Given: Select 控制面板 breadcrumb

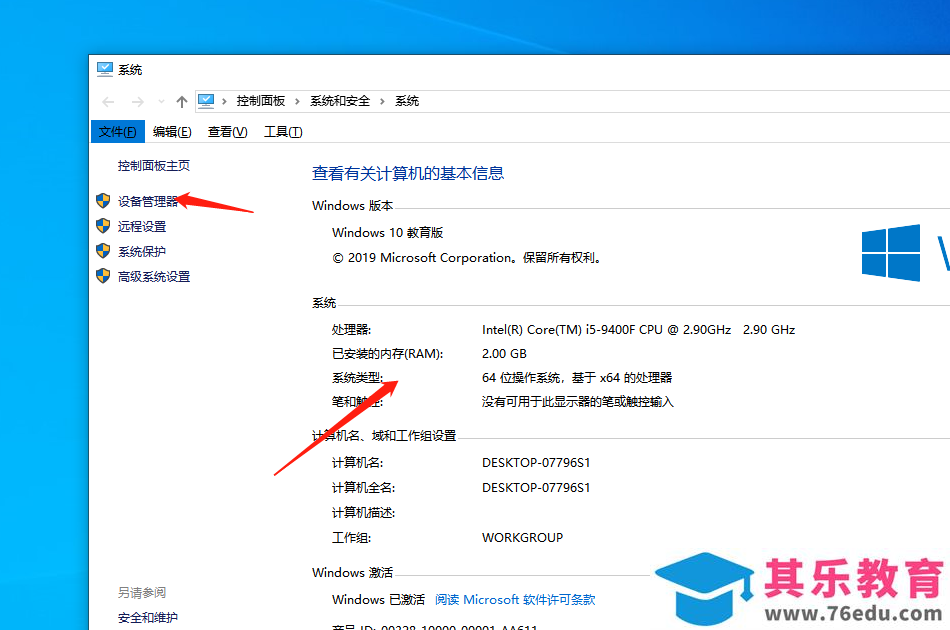Looking at the screenshot, I should tap(261, 101).
